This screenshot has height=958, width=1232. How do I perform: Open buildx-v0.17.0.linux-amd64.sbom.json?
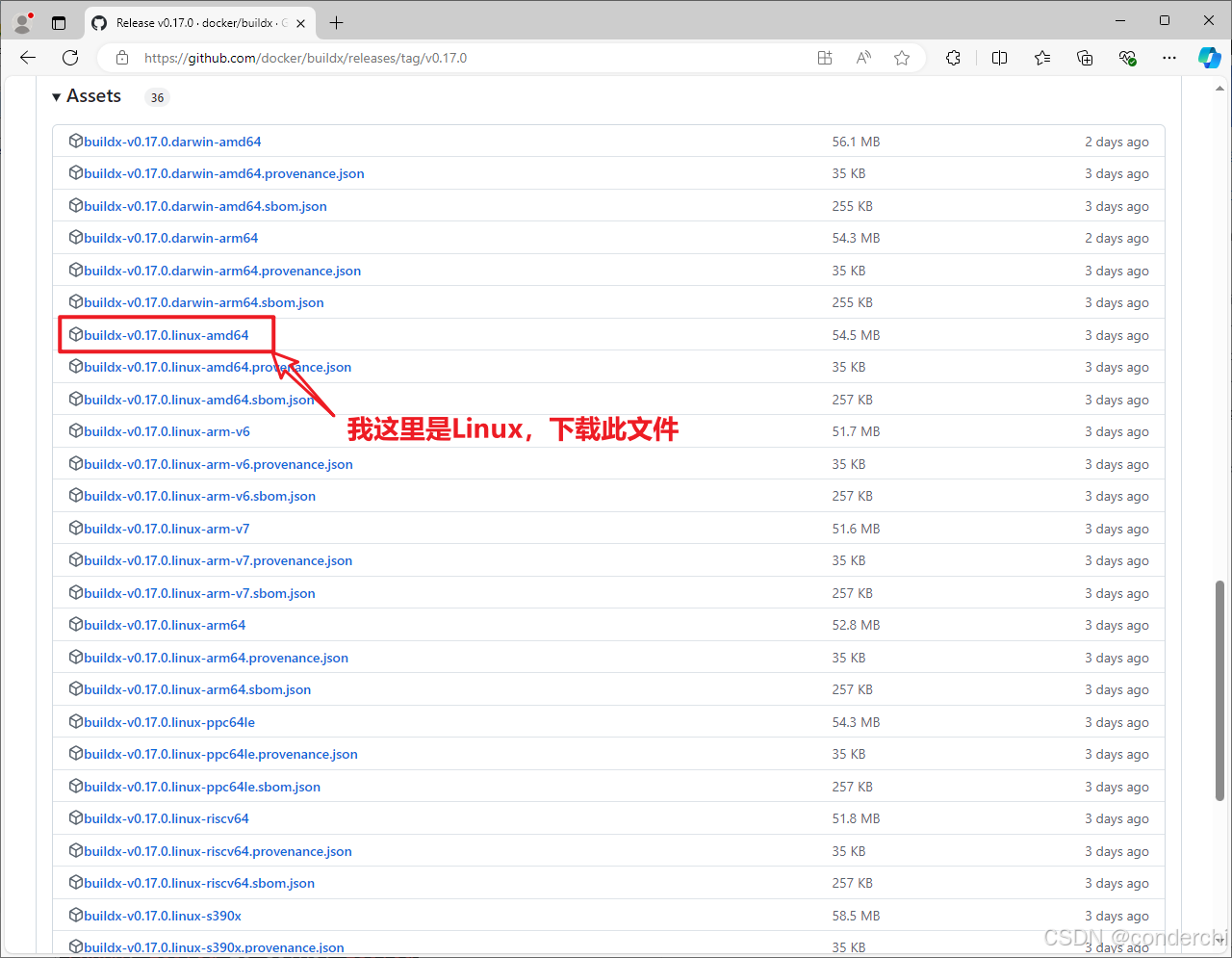[x=199, y=400]
